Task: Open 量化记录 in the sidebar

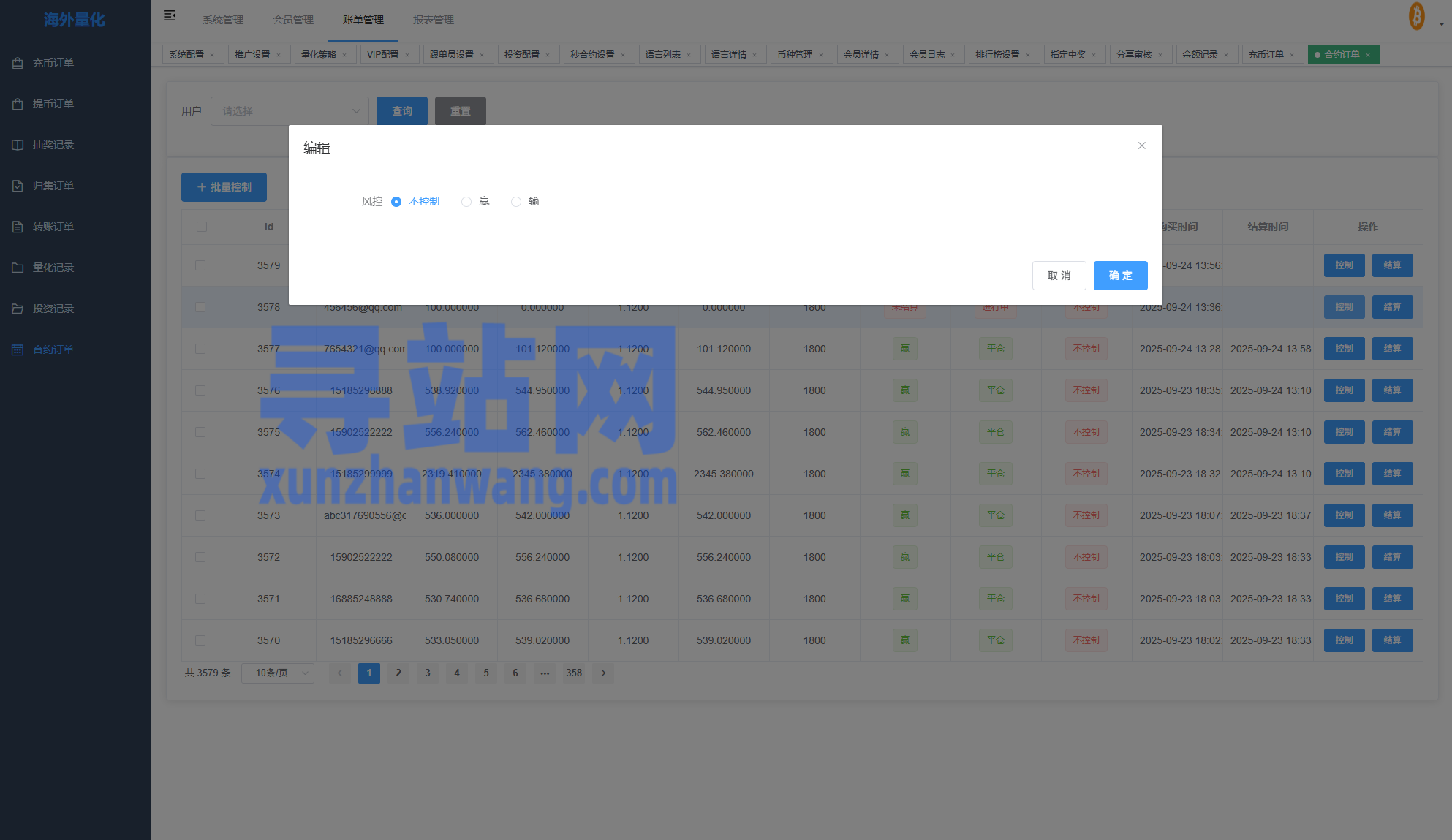Action: (x=53, y=268)
